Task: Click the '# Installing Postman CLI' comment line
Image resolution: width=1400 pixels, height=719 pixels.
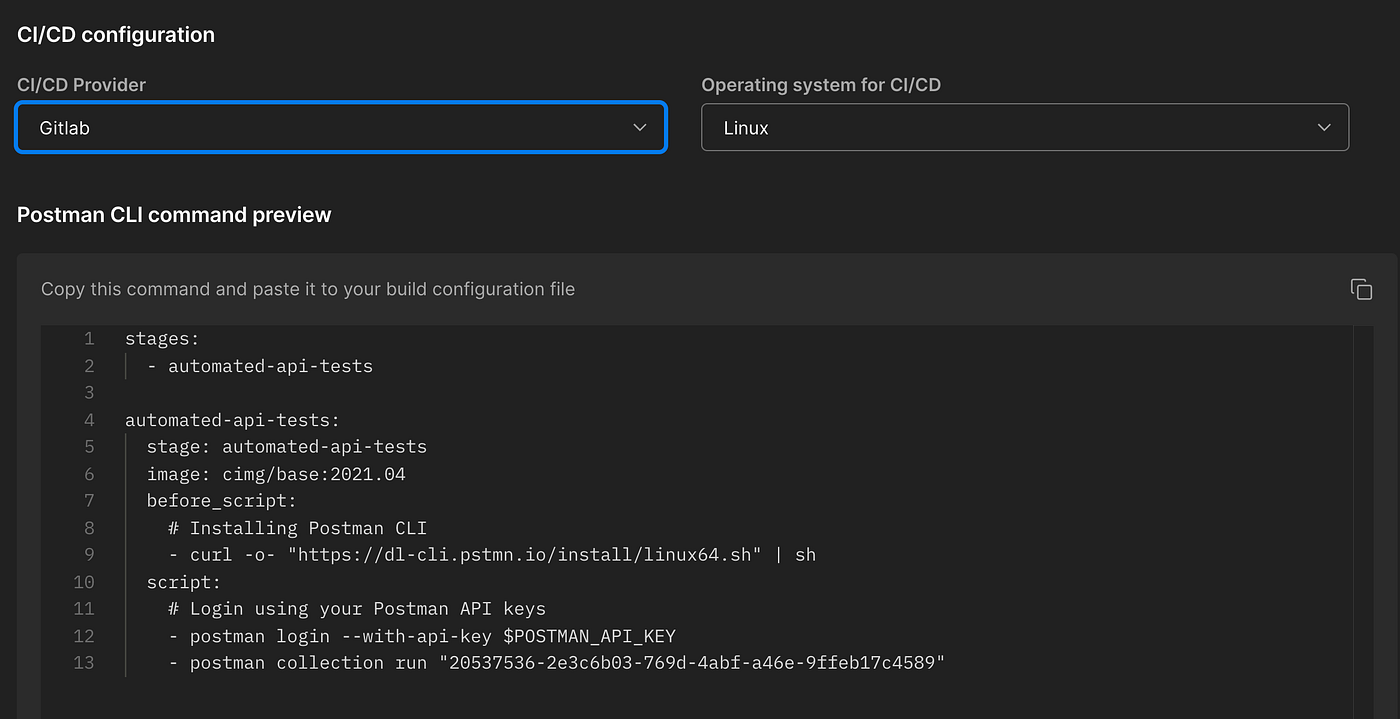Action: 298,528
